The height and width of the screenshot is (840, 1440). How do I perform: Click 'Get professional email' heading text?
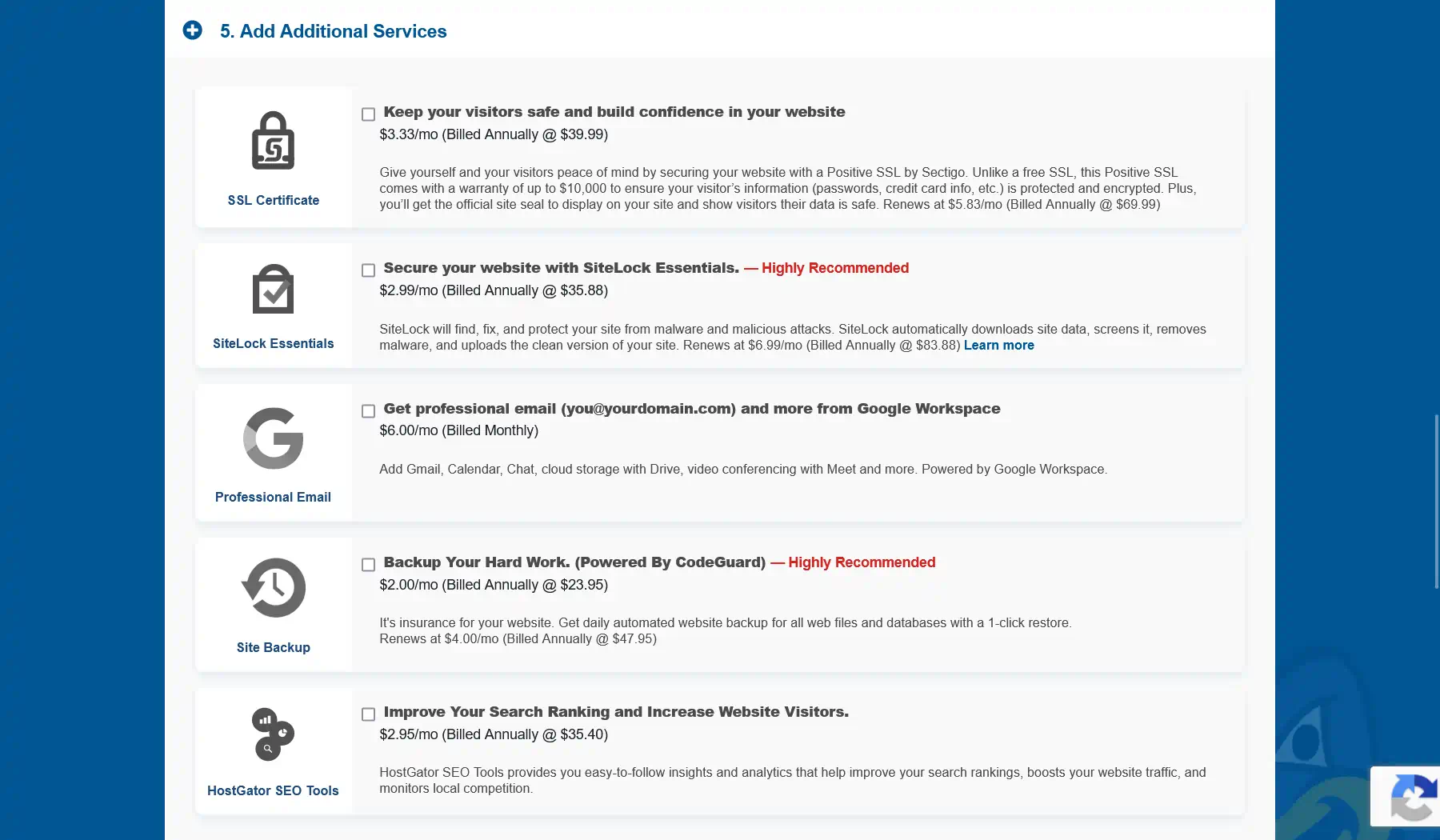pyautogui.click(x=691, y=409)
